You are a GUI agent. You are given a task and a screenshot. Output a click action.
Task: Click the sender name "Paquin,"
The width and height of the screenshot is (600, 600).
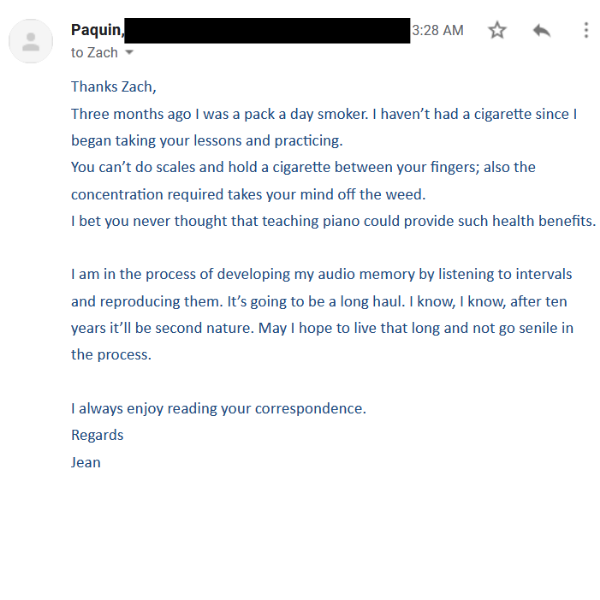(97, 30)
